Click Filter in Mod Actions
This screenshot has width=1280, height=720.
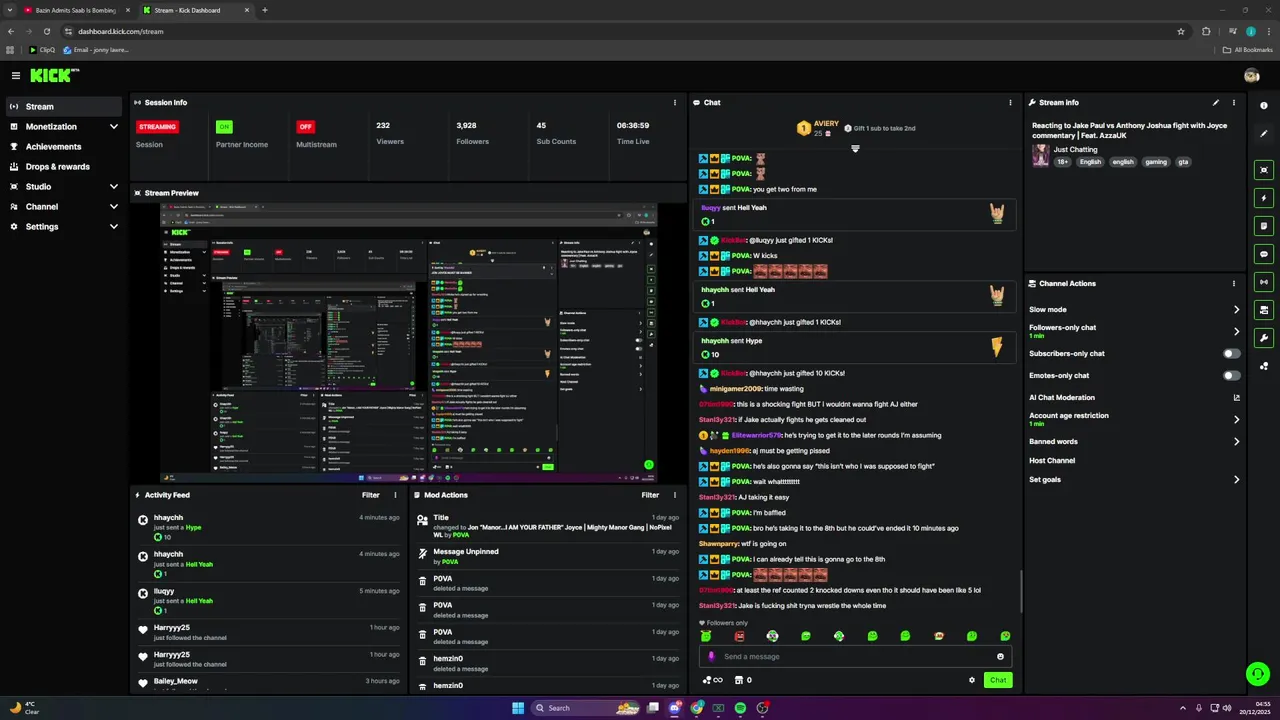(651, 495)
